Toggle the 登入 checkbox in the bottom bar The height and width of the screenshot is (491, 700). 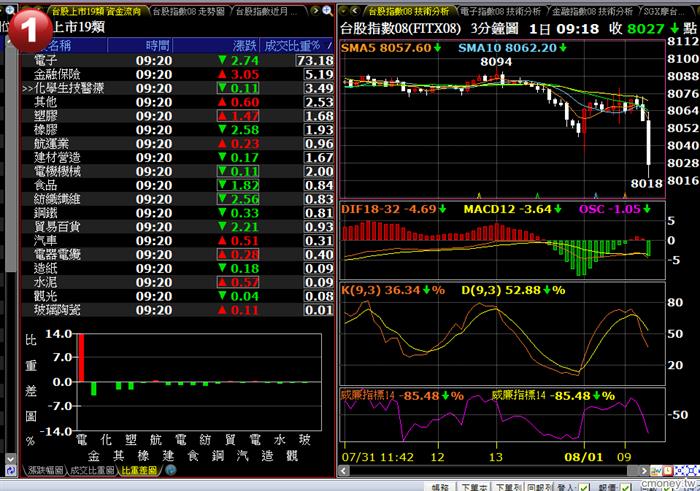(584, 487)
